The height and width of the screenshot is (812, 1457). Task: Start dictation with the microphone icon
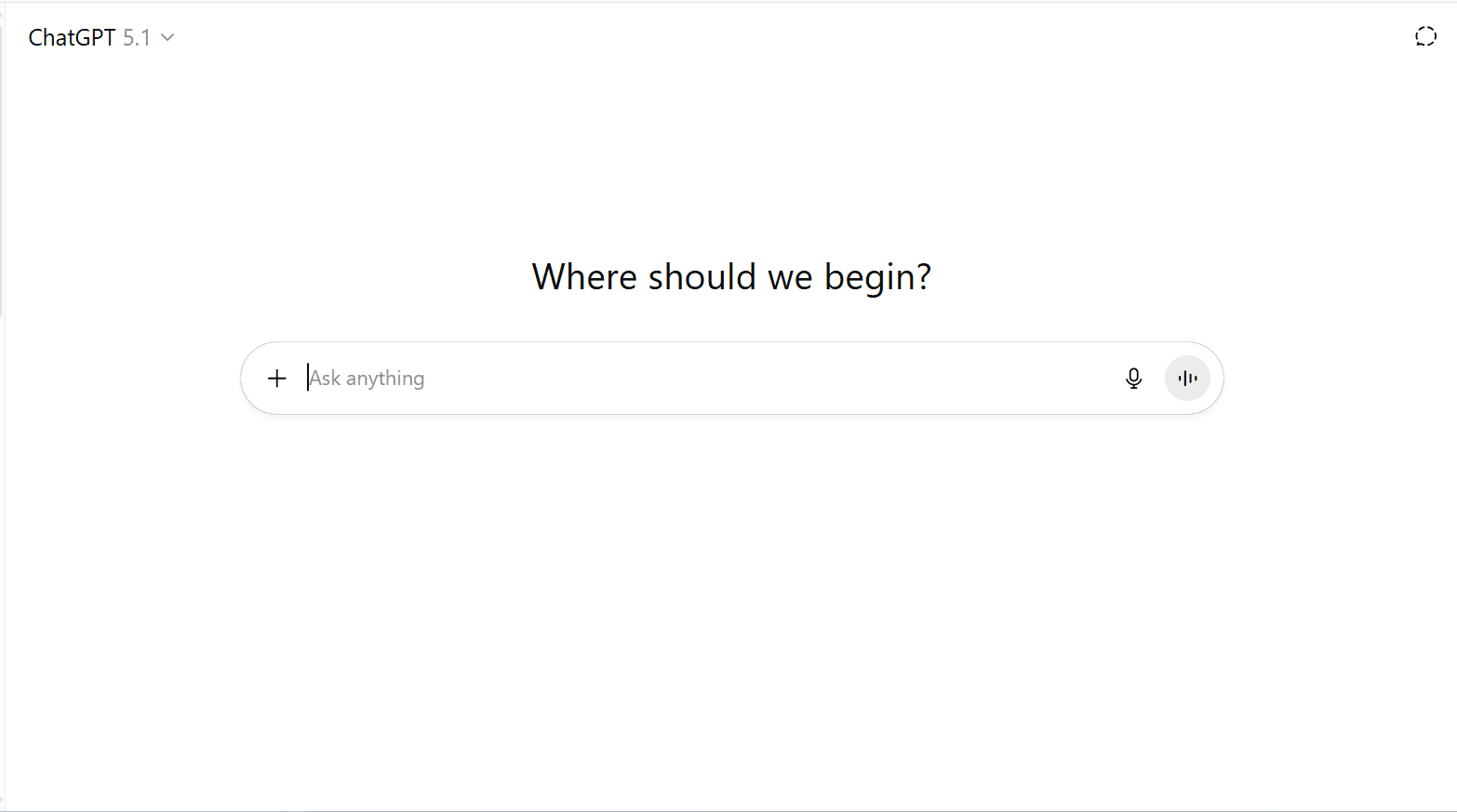pyautogui.click(x=1133, y=378)
